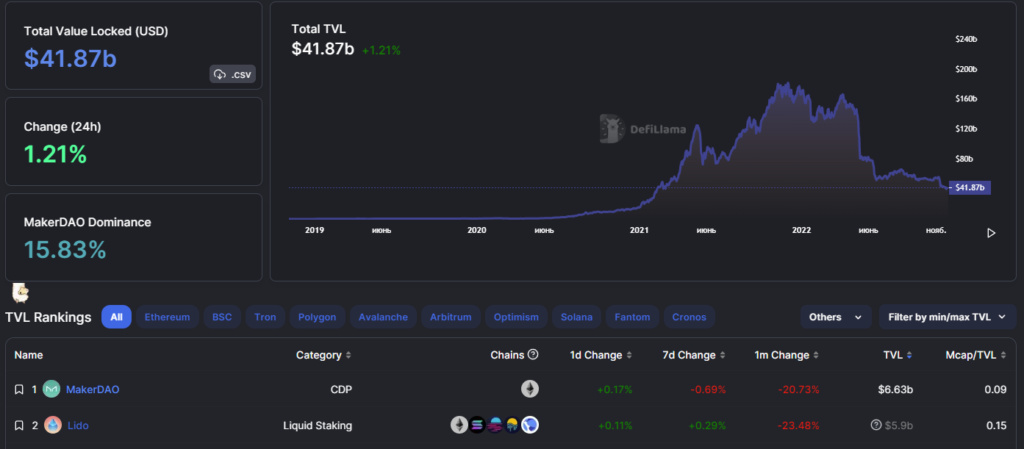The width and height of the screenshot is (1024, 449).
Task: Filter rankings by Tron
Action: click(x=265, y=317)
